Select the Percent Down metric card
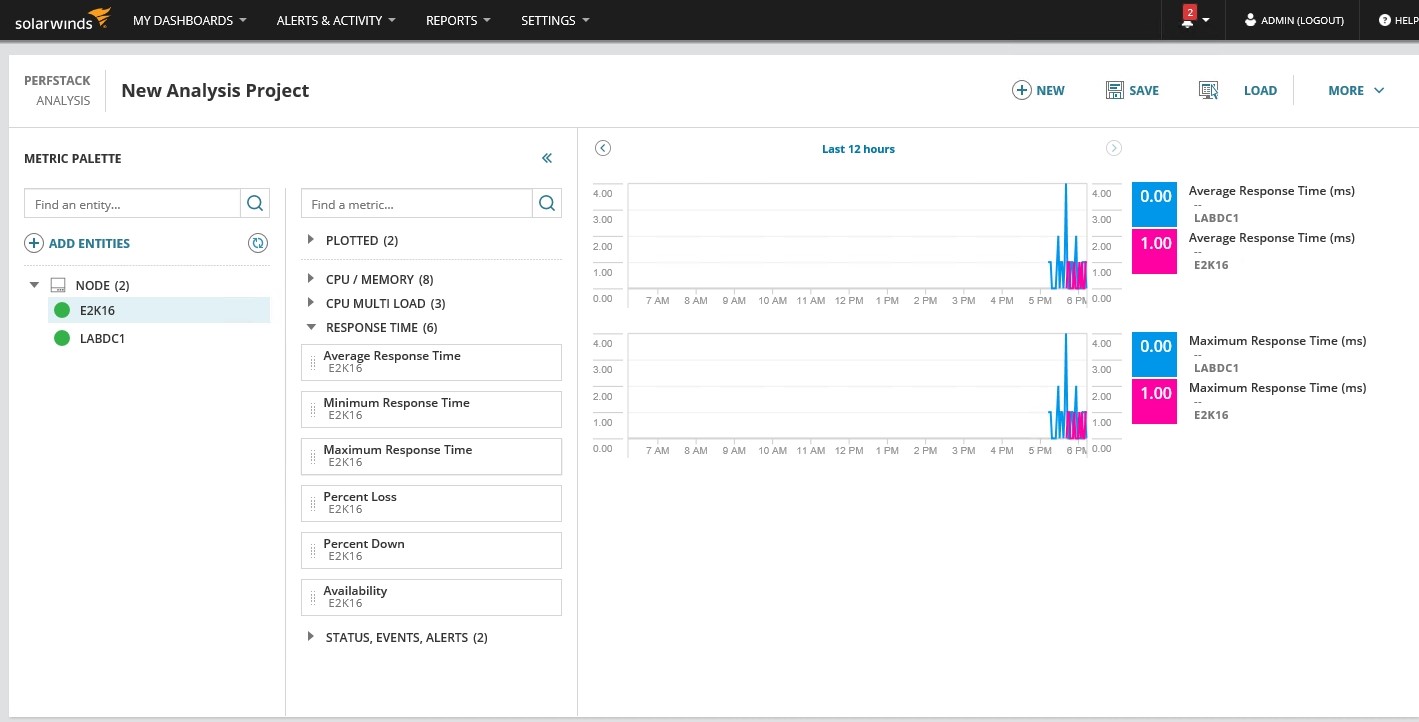This screenshot has height=722, width=1419. [x=431, y=550]
